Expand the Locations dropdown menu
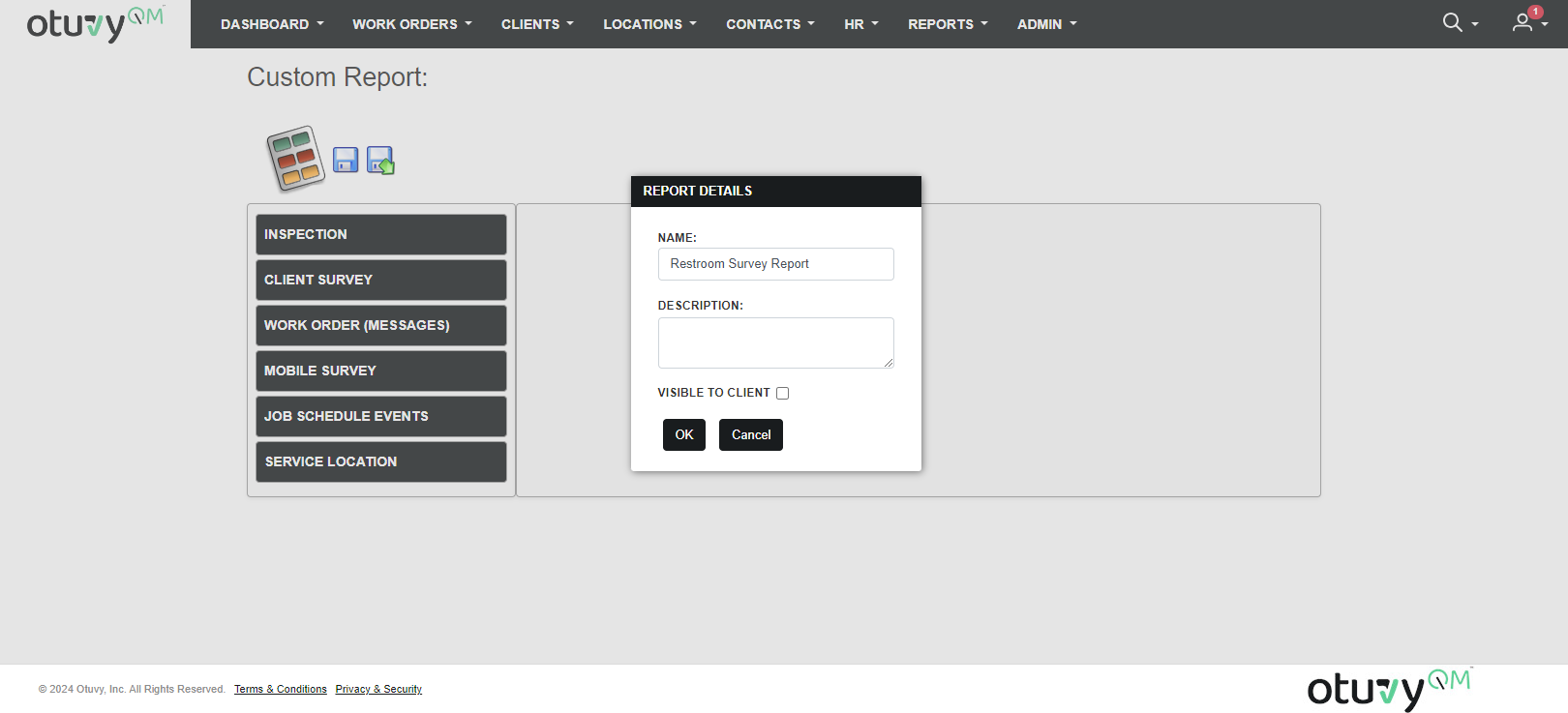Image resolution: width=1568 pixels, height=713 pixels. point(649,24)
